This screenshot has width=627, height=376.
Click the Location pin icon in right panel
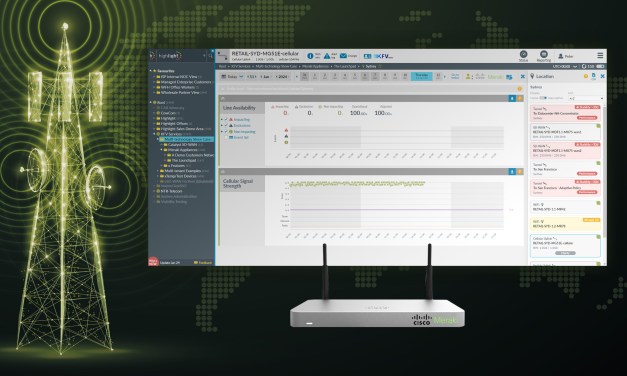pos(532,76)
